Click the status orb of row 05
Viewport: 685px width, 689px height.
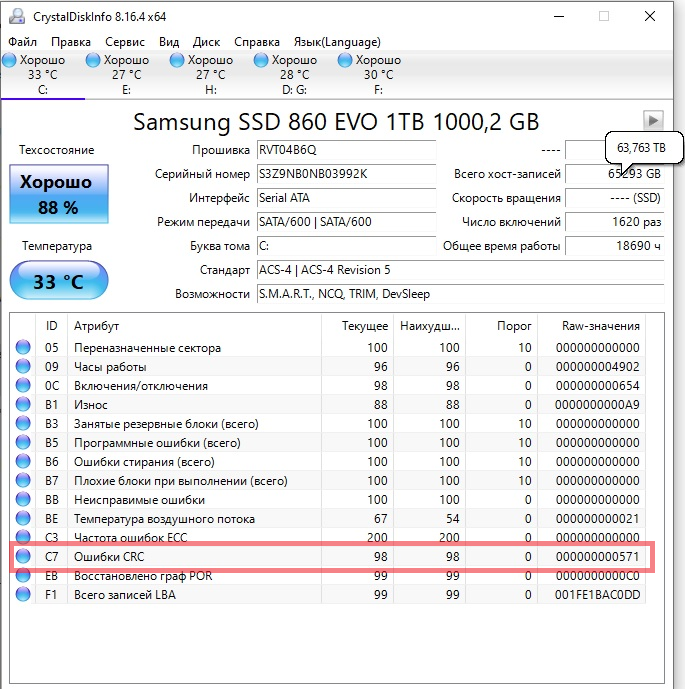(x=23, y=347)
